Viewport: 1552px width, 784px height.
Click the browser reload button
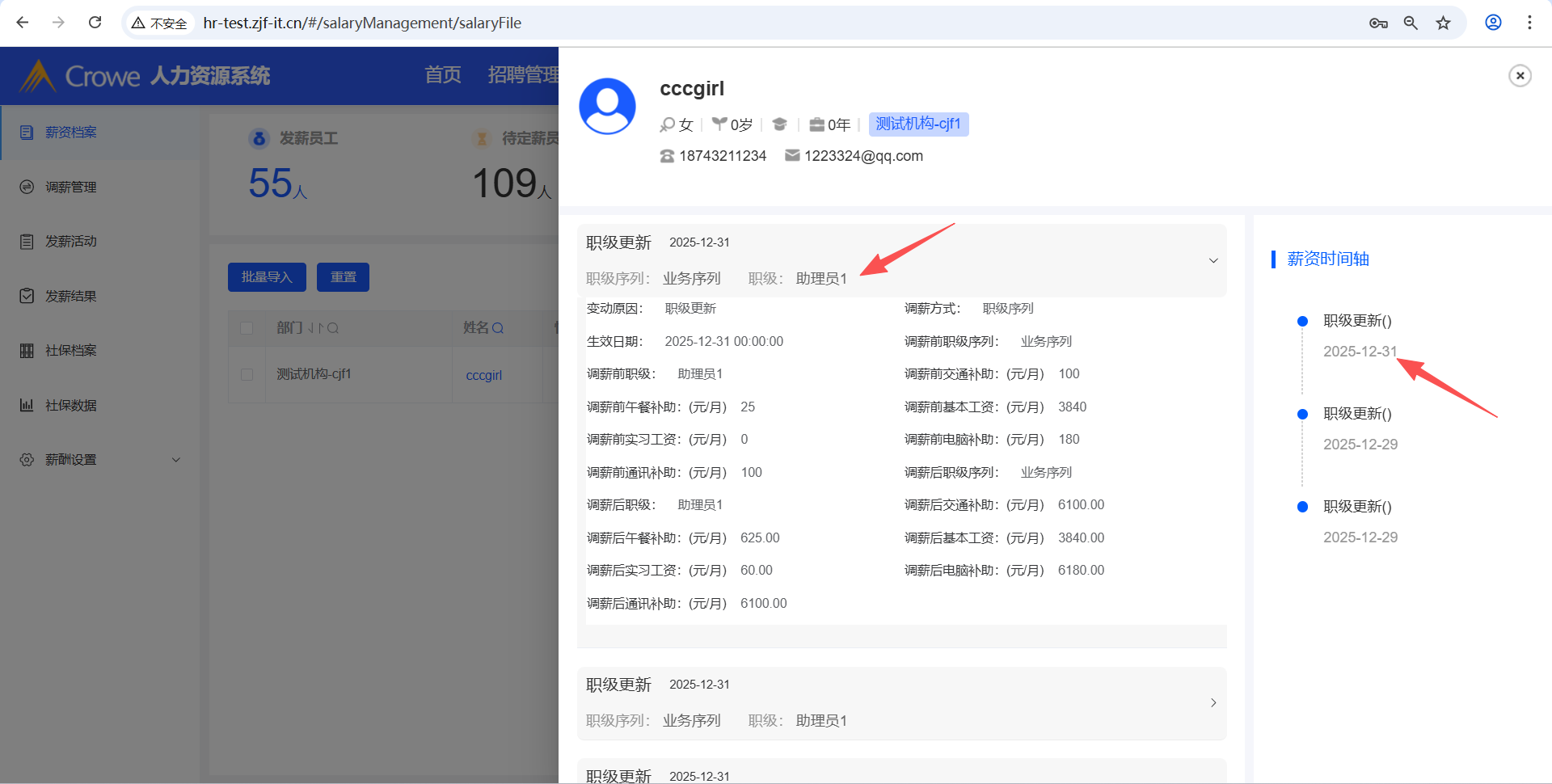[x=95, y=23]
